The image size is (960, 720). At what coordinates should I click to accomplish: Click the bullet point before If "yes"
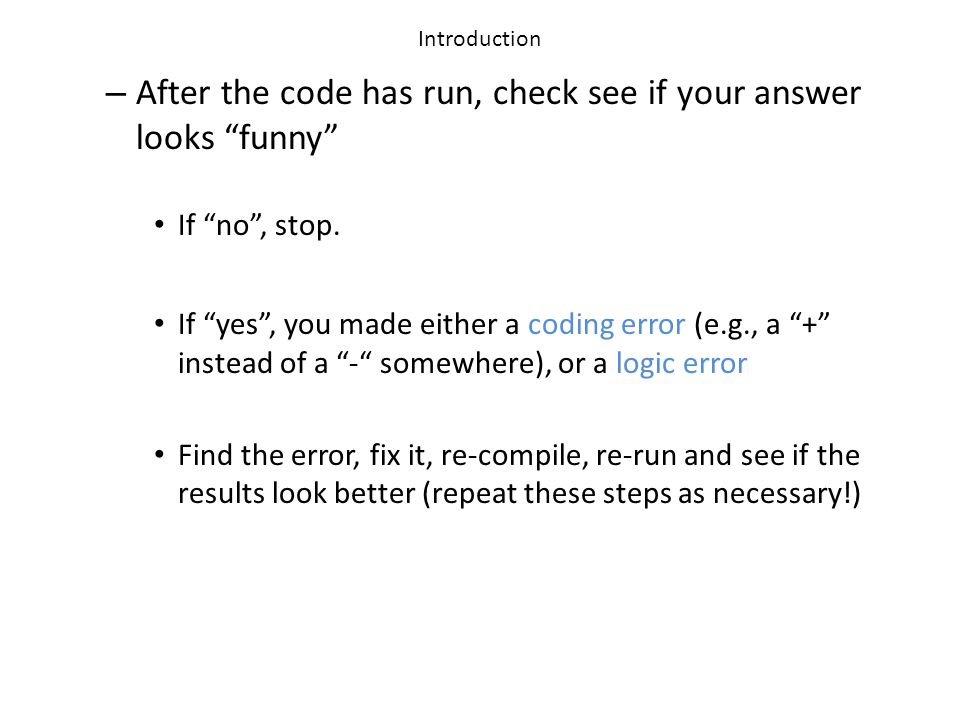pos(160,323)
